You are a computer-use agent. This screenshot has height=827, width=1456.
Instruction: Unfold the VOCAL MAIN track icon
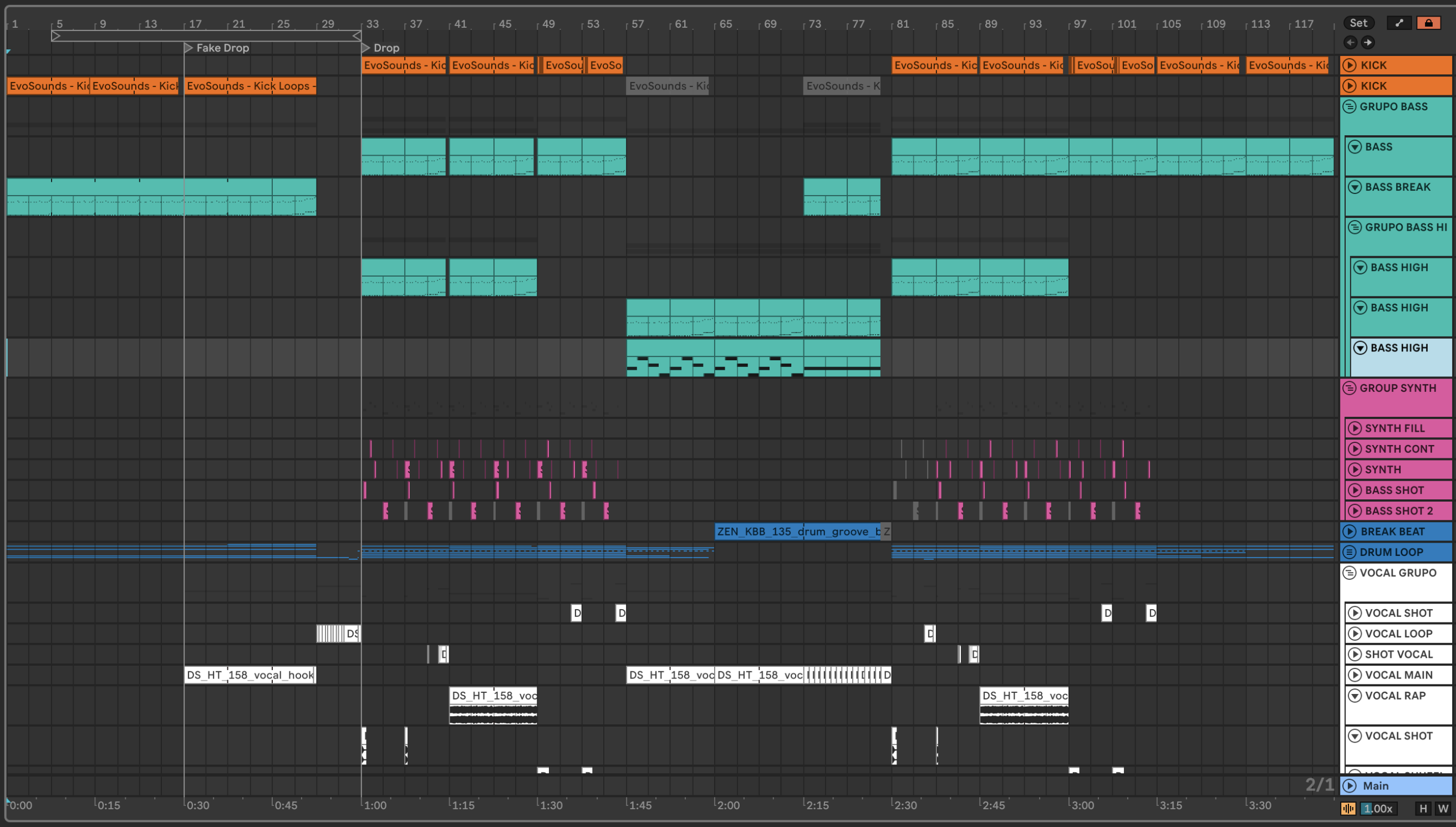coord(1355,675)
